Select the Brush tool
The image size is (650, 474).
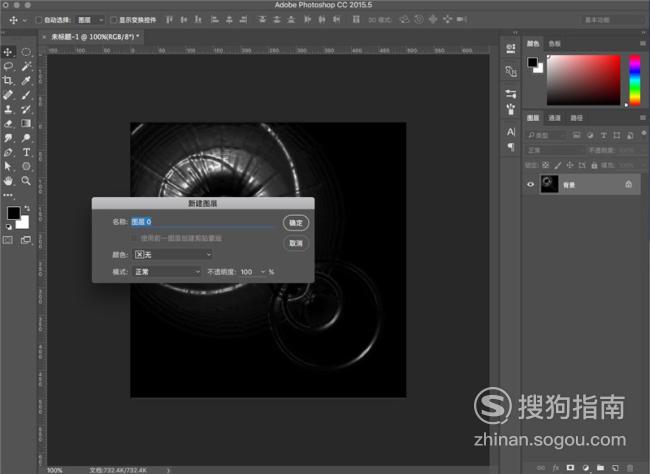(26, 95)
